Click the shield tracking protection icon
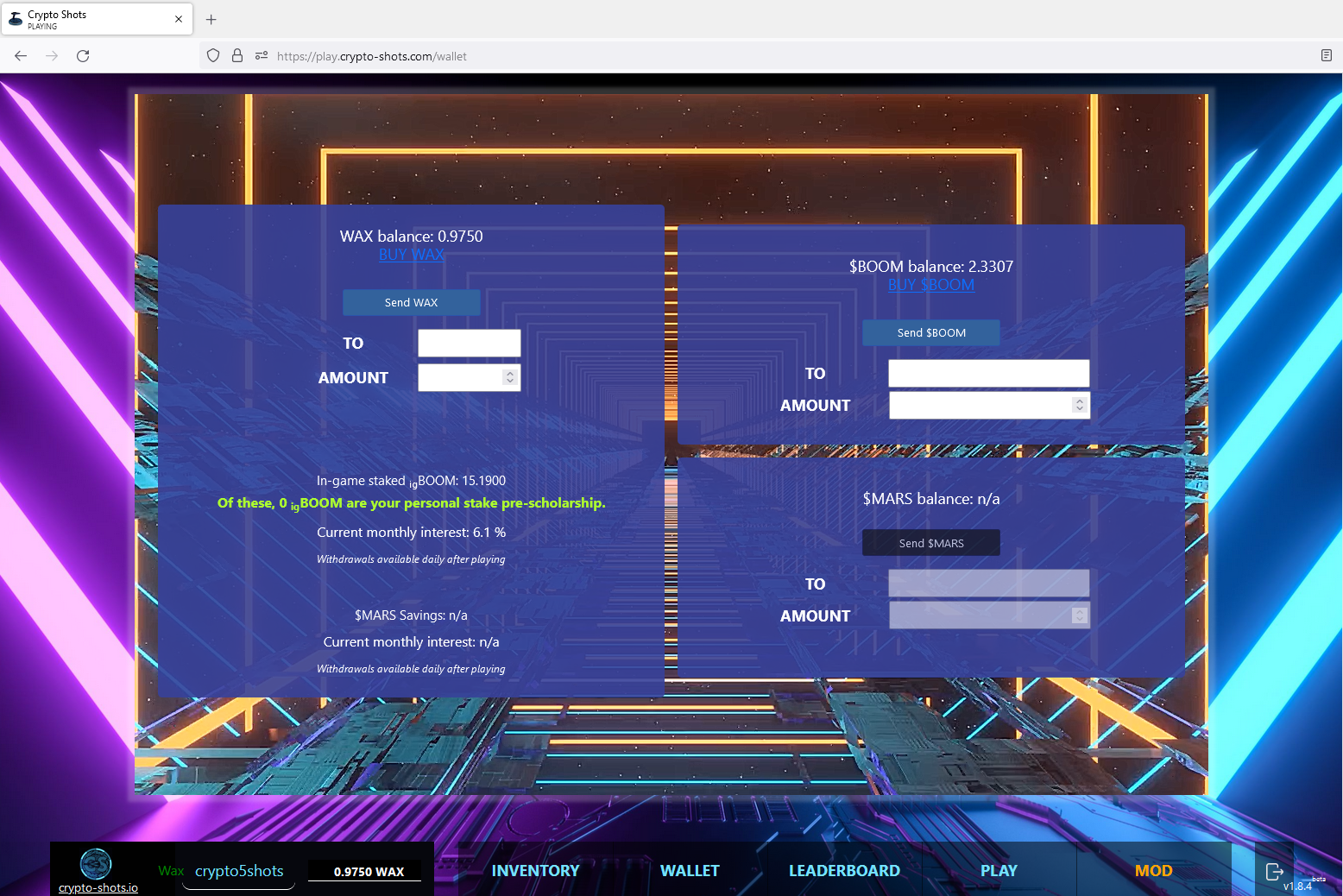The height and width of the screenshot is (896, 1343). [x=213, y=56]
